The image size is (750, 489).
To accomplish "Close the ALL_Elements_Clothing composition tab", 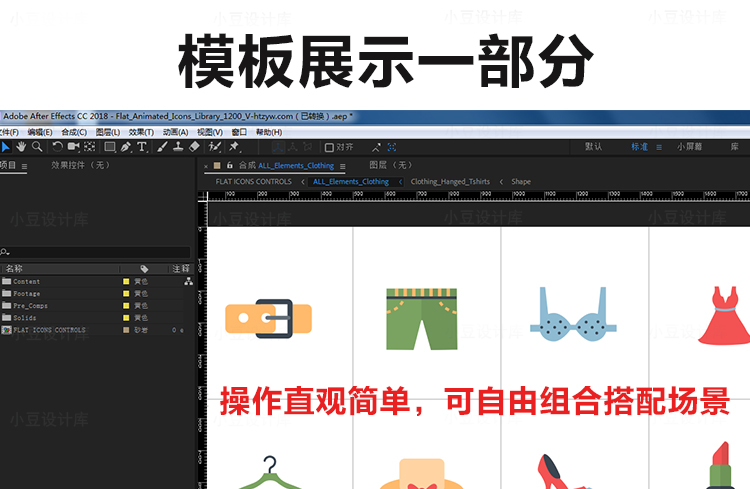I will (x=206, y=166).
